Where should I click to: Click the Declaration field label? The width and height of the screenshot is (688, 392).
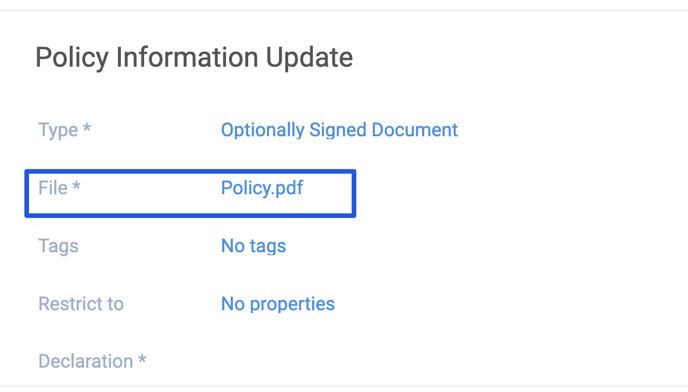coord(86,361)
